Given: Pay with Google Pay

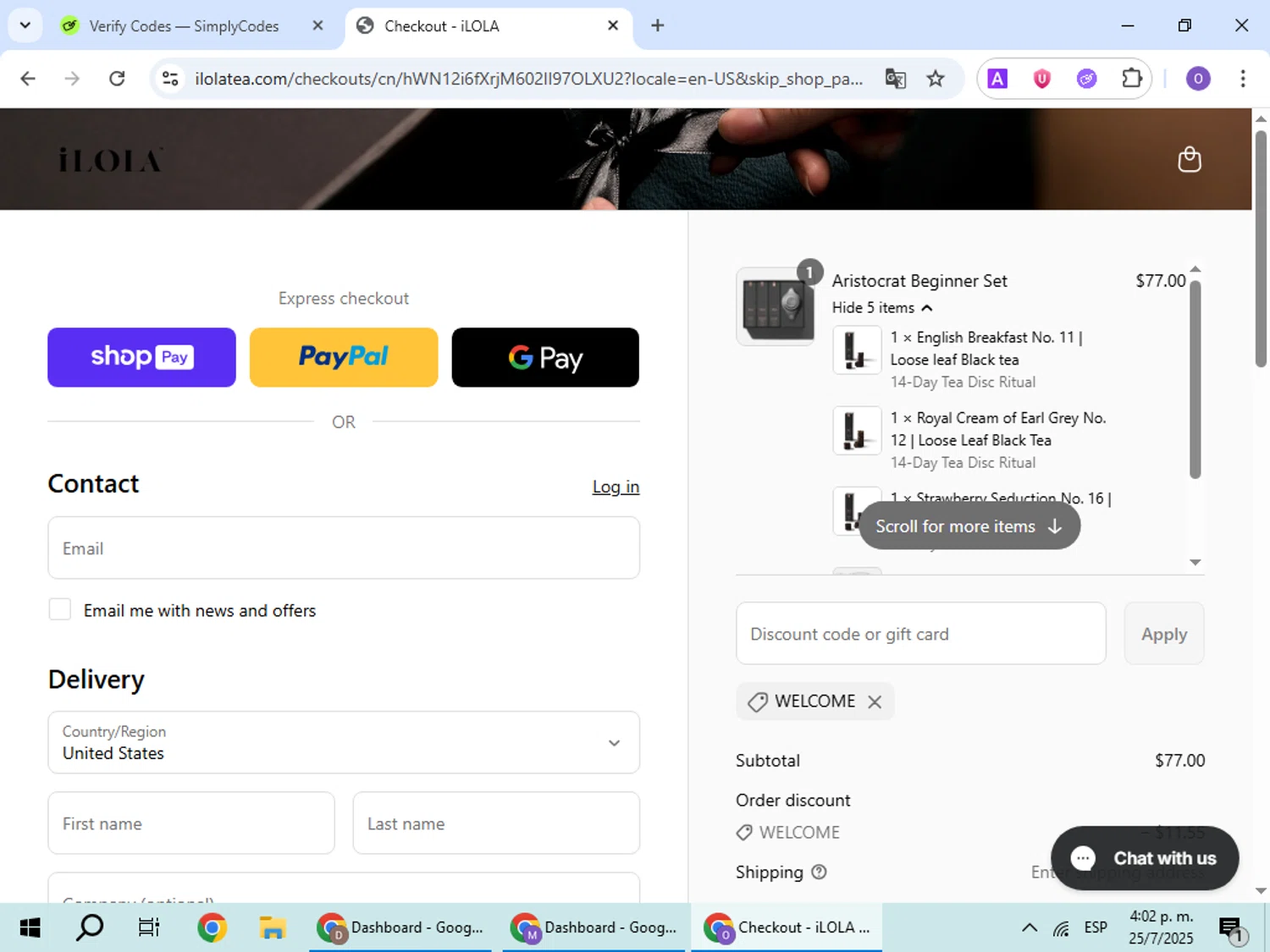Looking at the screenshot, I should 545,357.
